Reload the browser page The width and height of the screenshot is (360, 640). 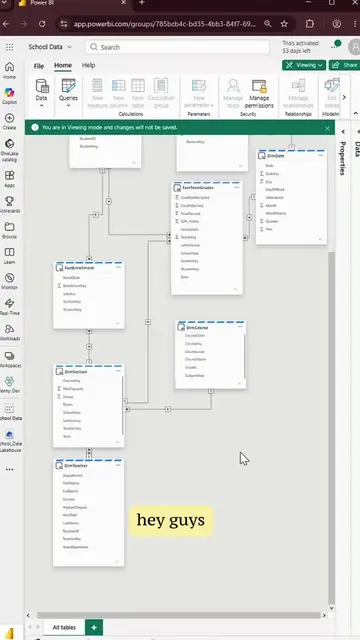(42, 24)
